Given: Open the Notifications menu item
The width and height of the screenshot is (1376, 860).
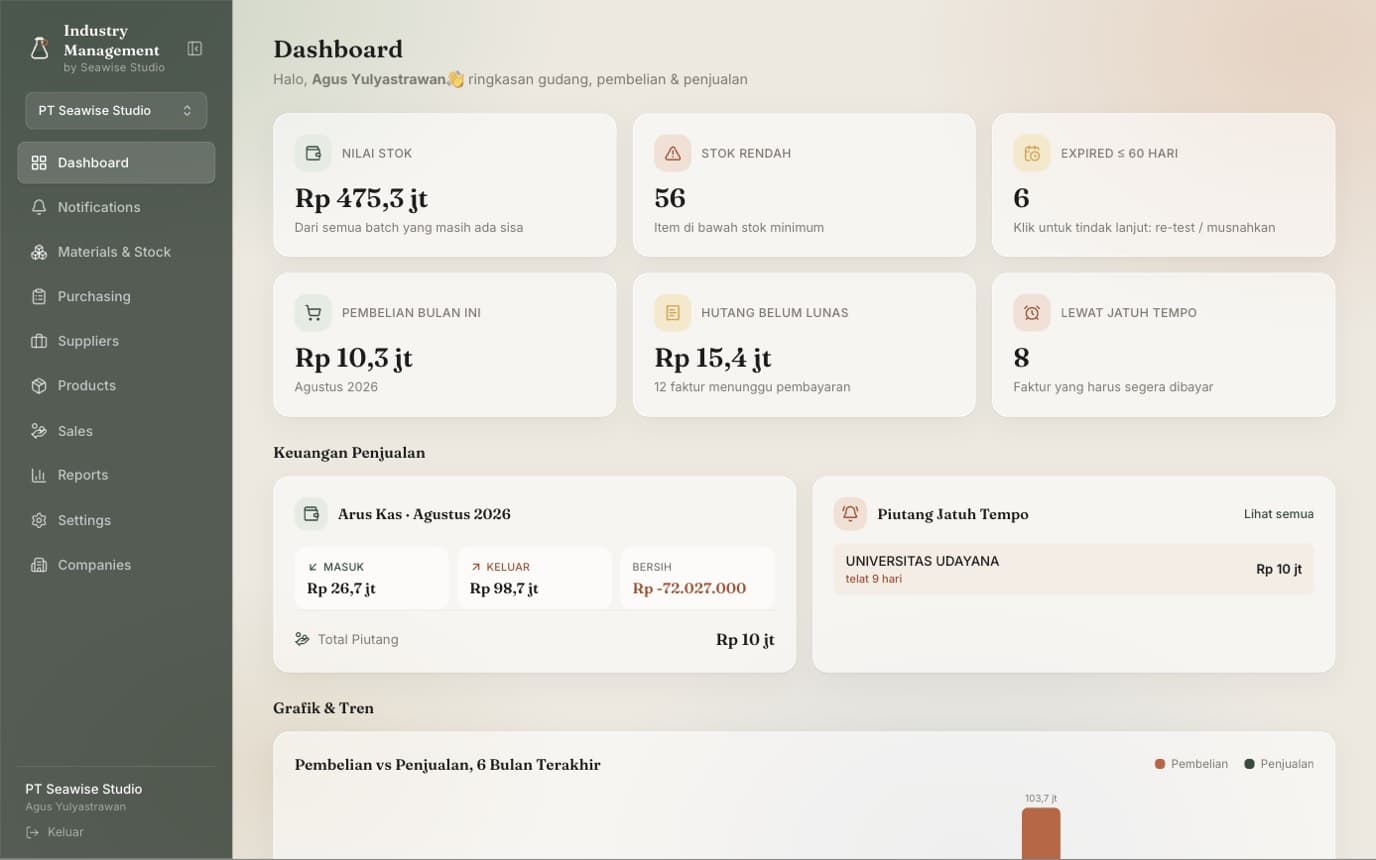Looking at the screenshot, I should [x=116, y=207].
